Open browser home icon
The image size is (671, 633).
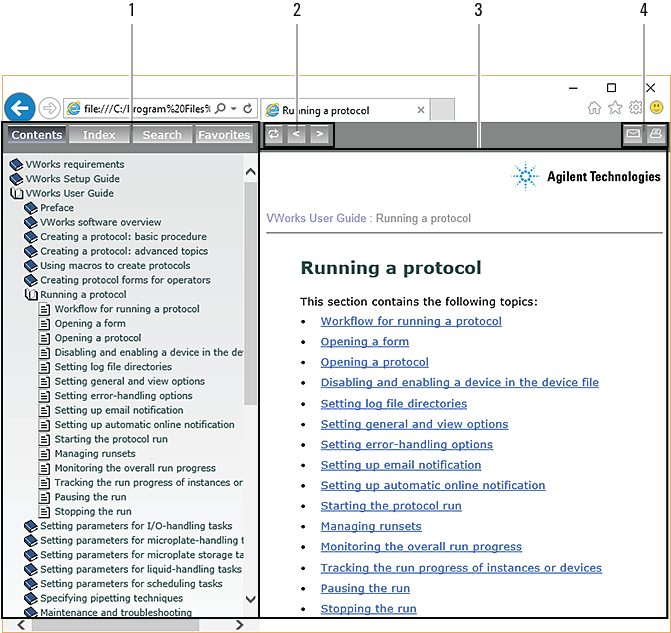tap(594, 108)
